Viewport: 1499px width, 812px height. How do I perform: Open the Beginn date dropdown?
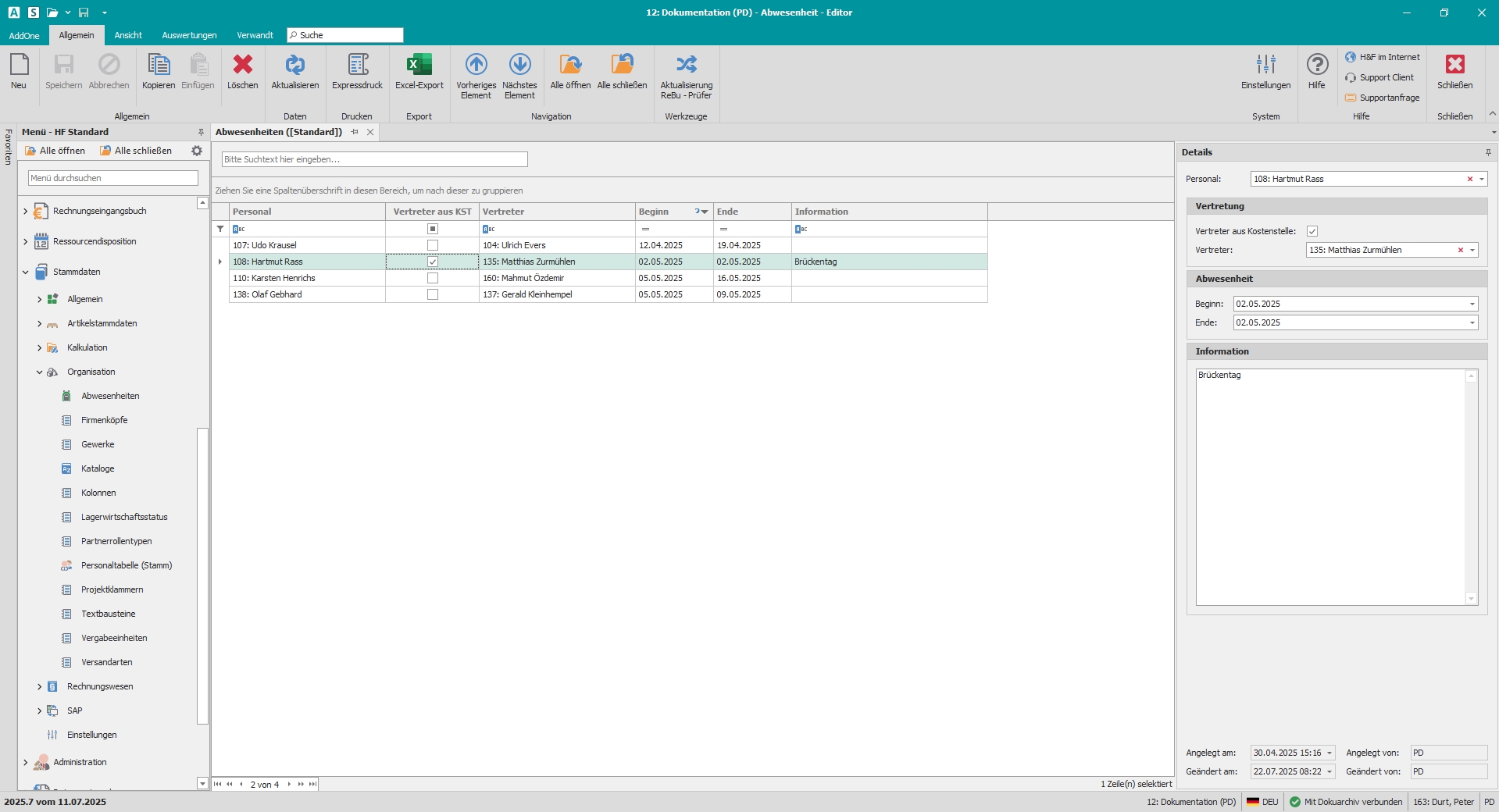pos(1472,304)
